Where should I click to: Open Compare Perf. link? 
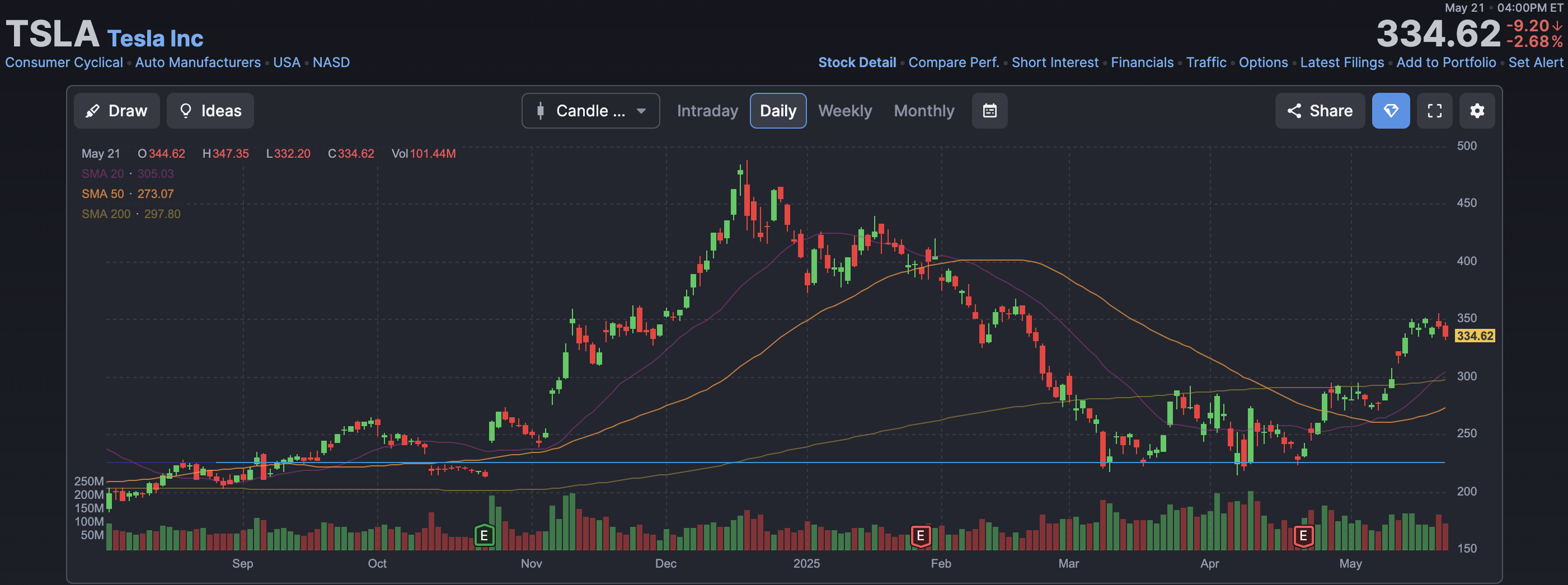point(954,63)
